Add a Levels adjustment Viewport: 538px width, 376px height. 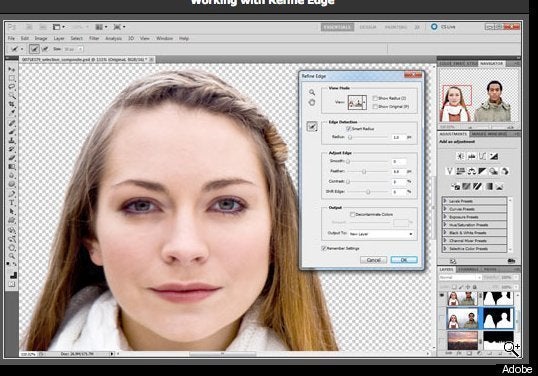point(471,156)
